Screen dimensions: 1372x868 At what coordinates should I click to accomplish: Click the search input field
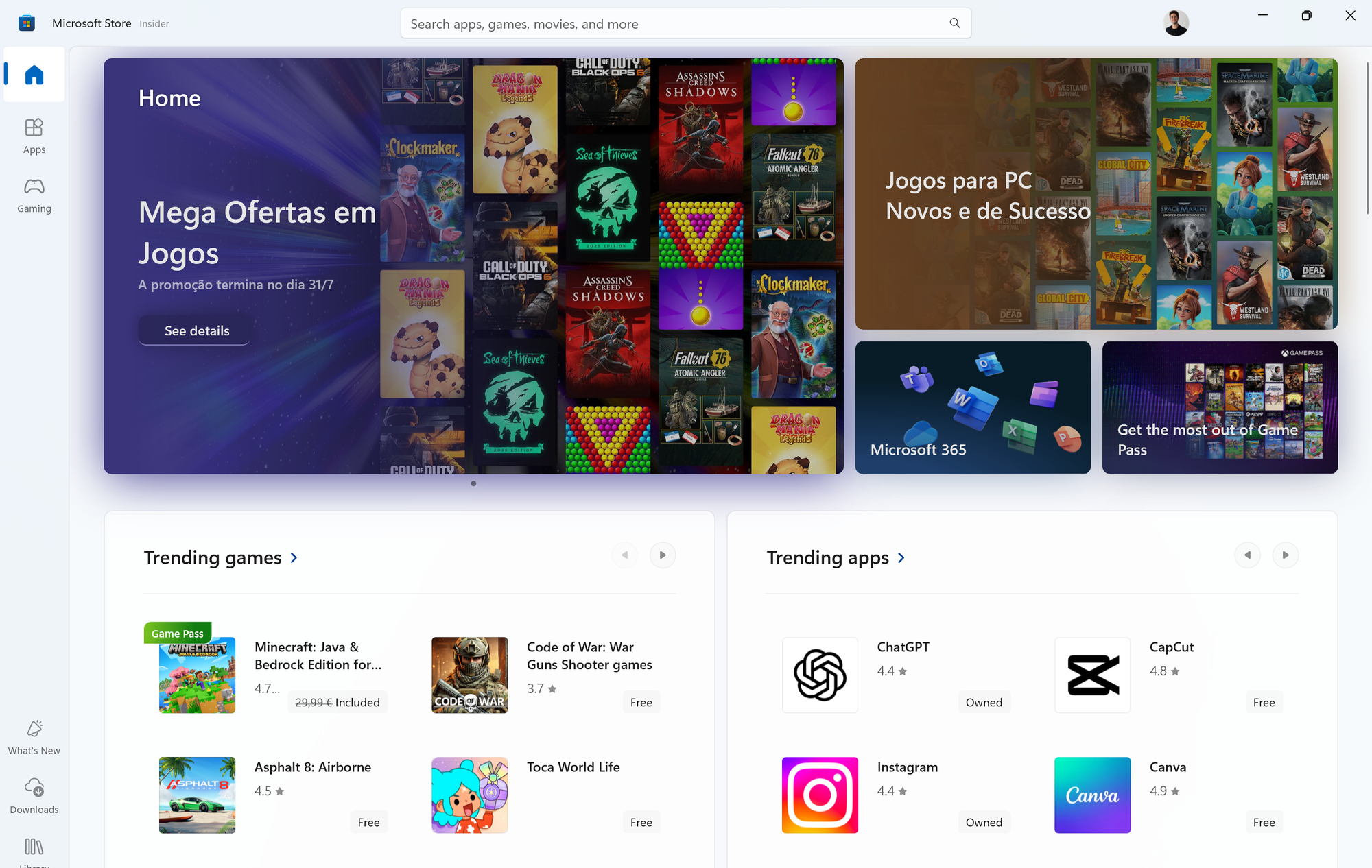coord(686,23)
